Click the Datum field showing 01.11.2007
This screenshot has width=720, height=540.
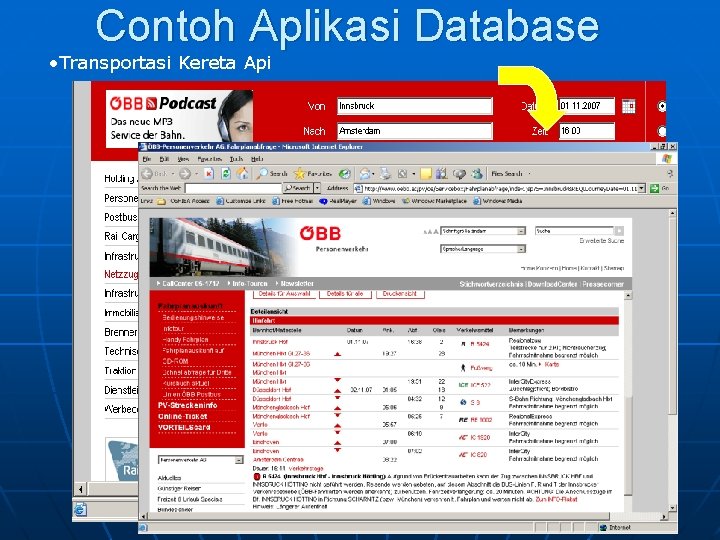(x=586, y=106)
